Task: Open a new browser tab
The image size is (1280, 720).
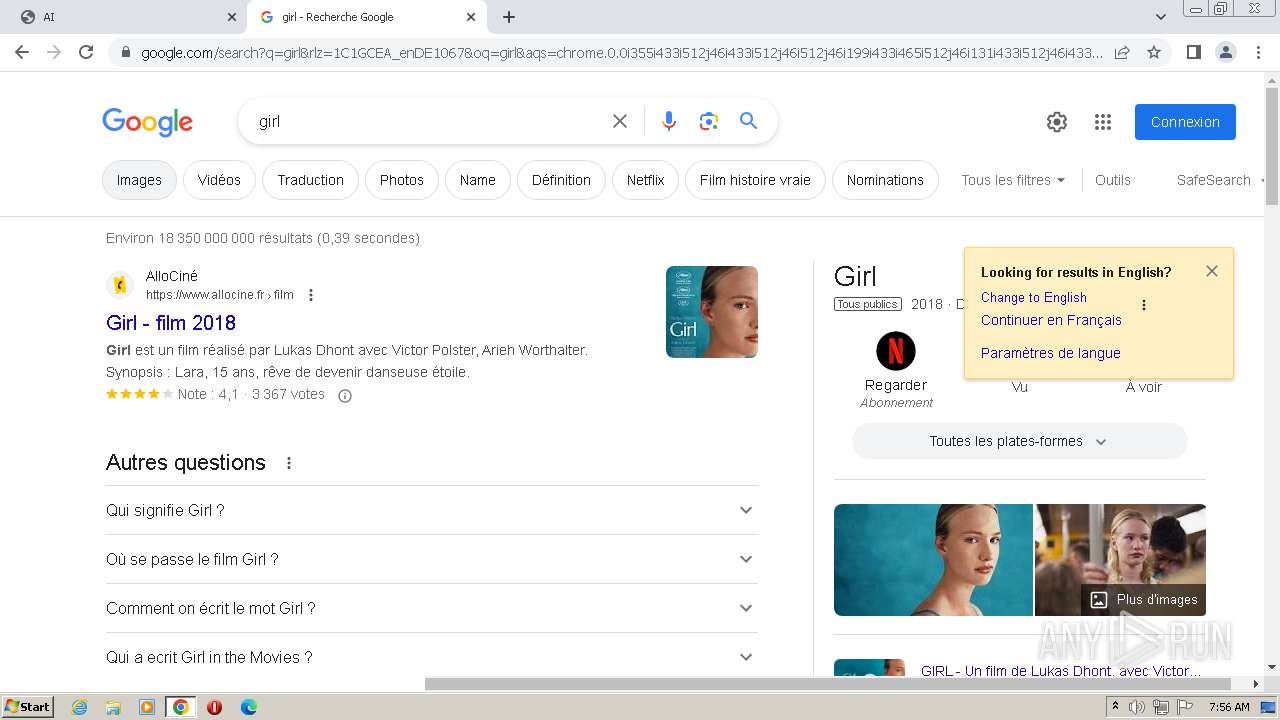Action: pos(509,17)
